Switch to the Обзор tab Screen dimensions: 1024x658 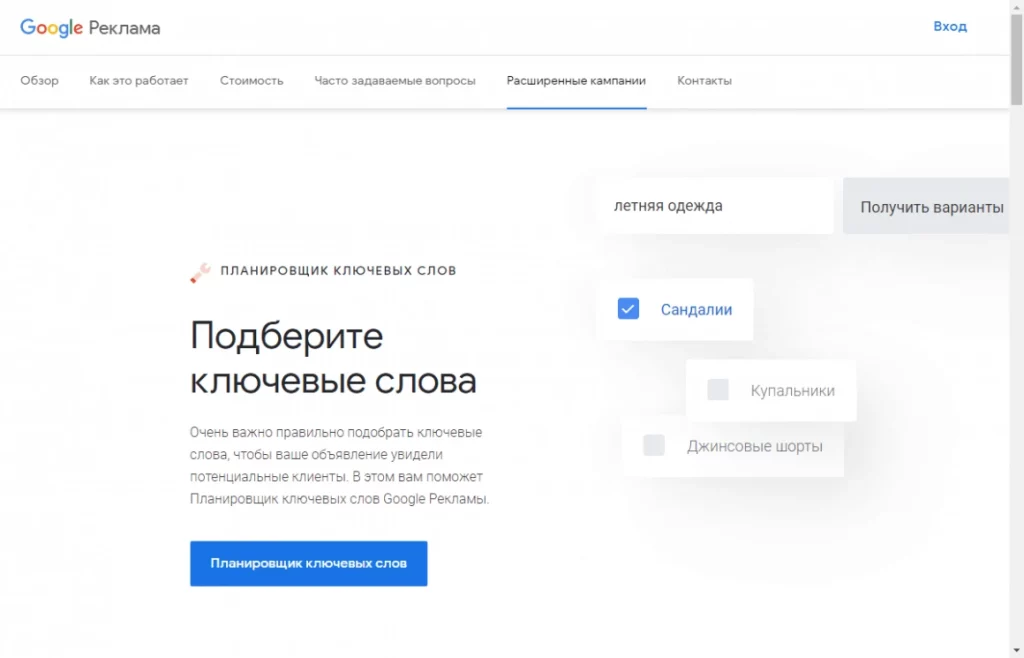click(x=39, y=81)
